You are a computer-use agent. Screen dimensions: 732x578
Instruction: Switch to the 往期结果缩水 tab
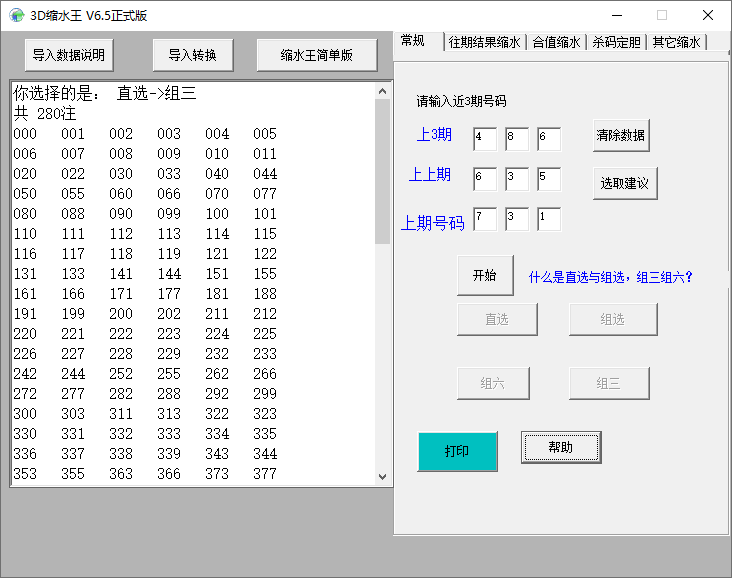(485, 42)
